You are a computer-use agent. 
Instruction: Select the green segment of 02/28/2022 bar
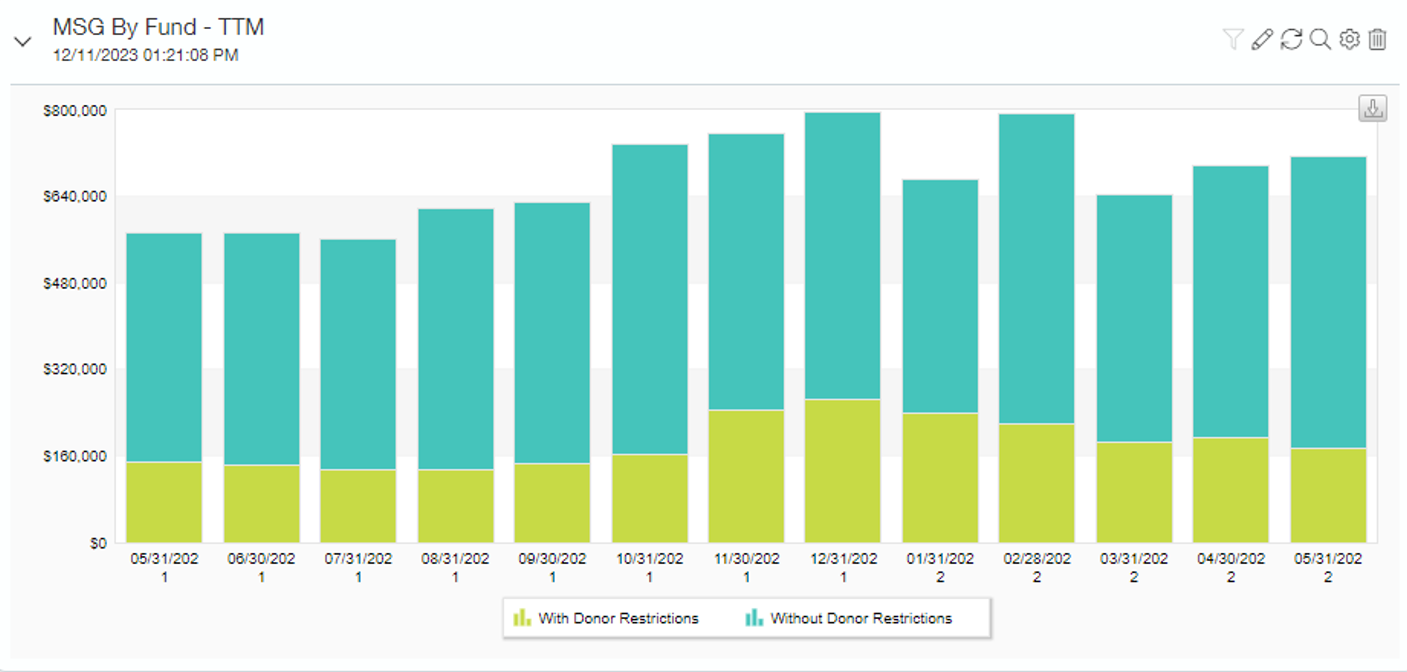[x=1036, y=483]
